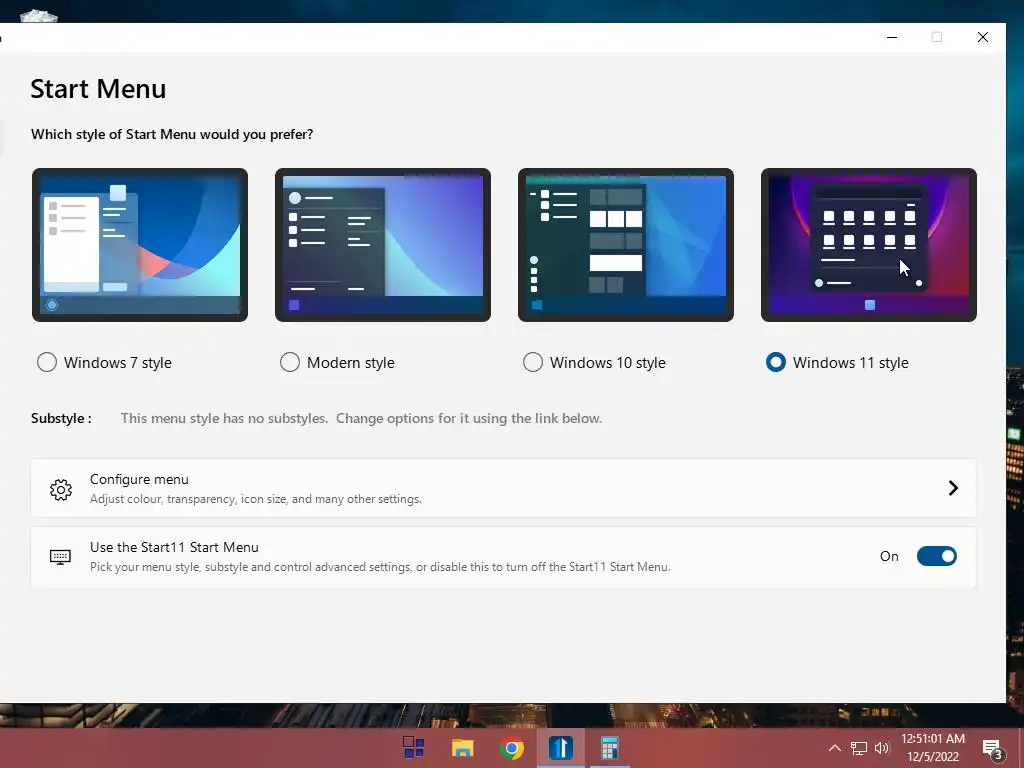Click the On label next to the toggle
Viewport: 1024px width, 768px height.
(889, 556)
